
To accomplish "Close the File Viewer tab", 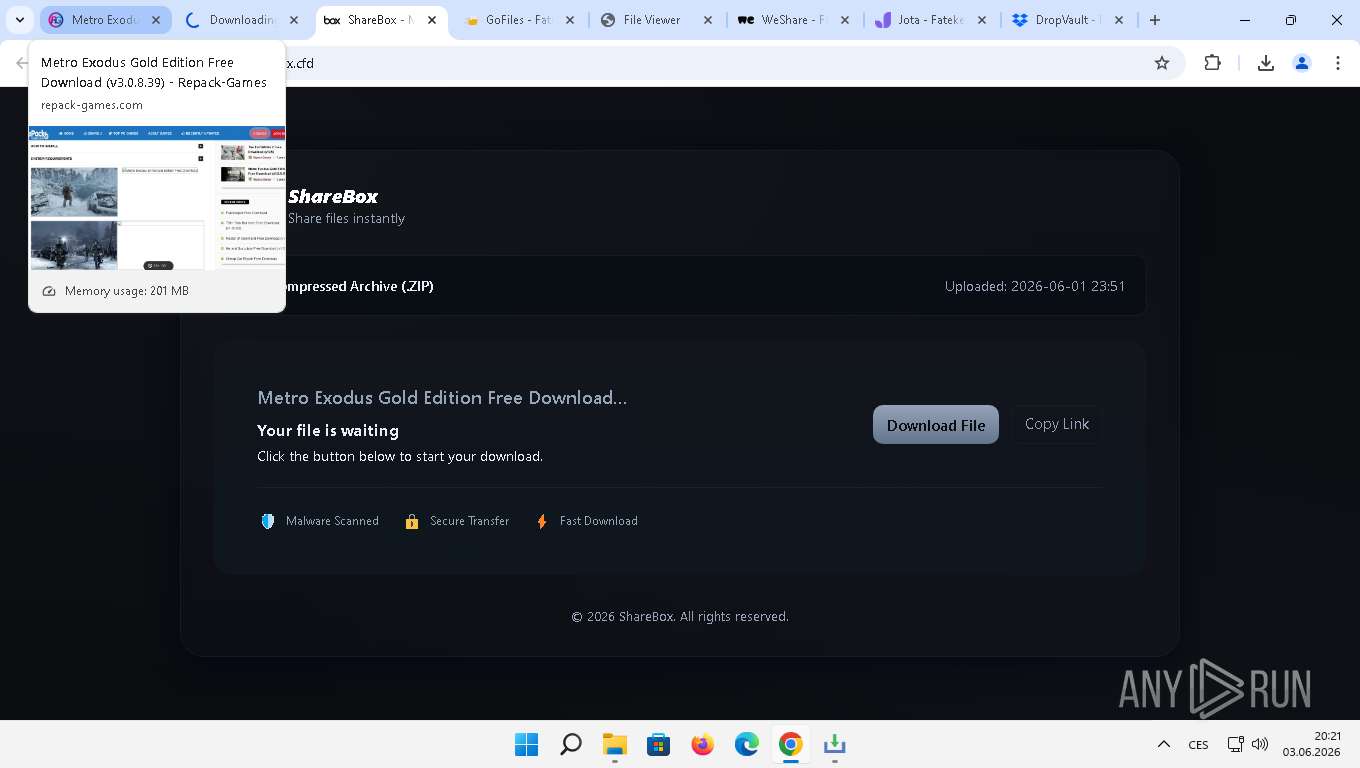I will [708, 20].
